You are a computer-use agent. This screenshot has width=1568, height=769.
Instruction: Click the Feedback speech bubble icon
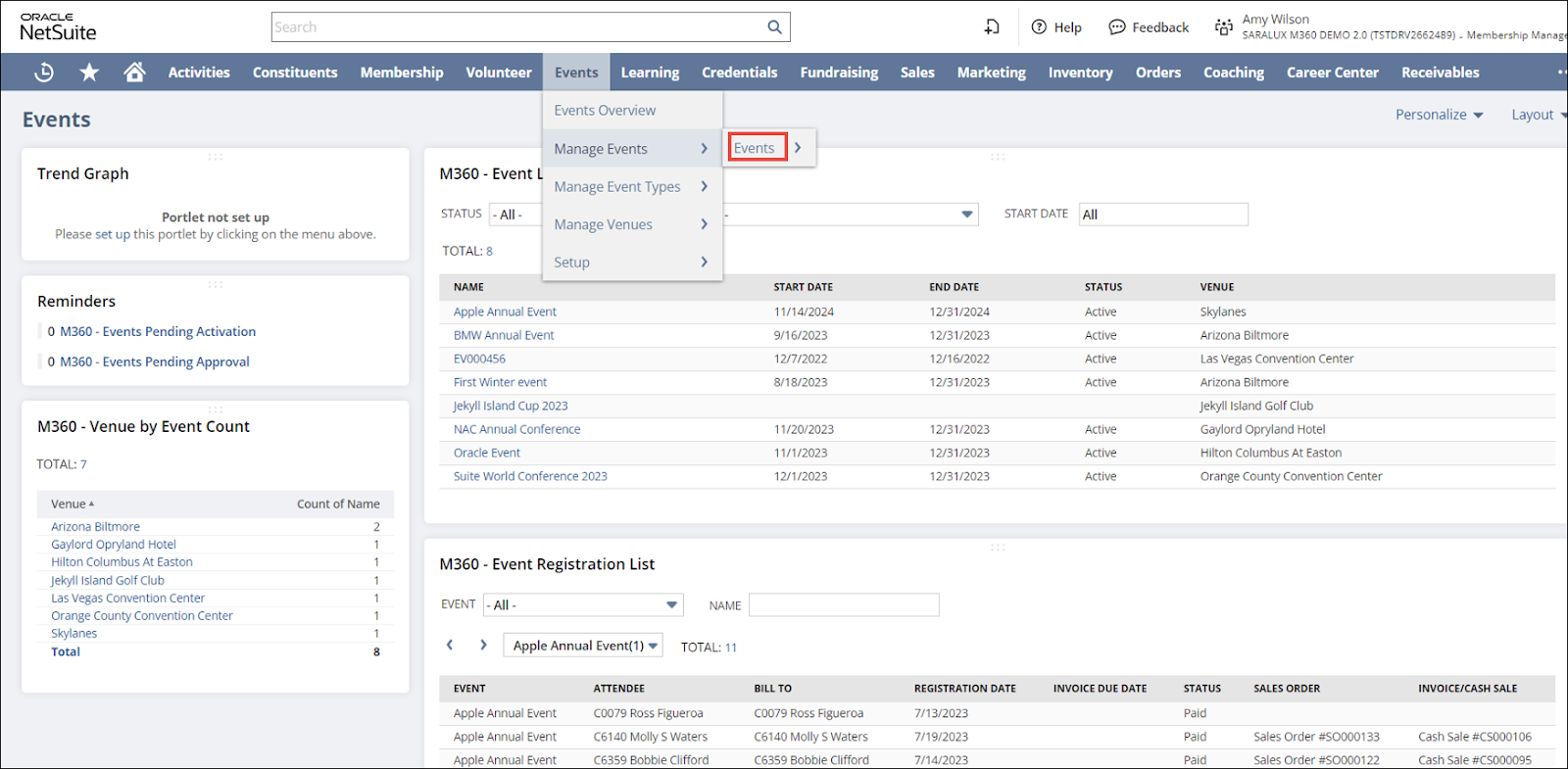[1117, 27]
